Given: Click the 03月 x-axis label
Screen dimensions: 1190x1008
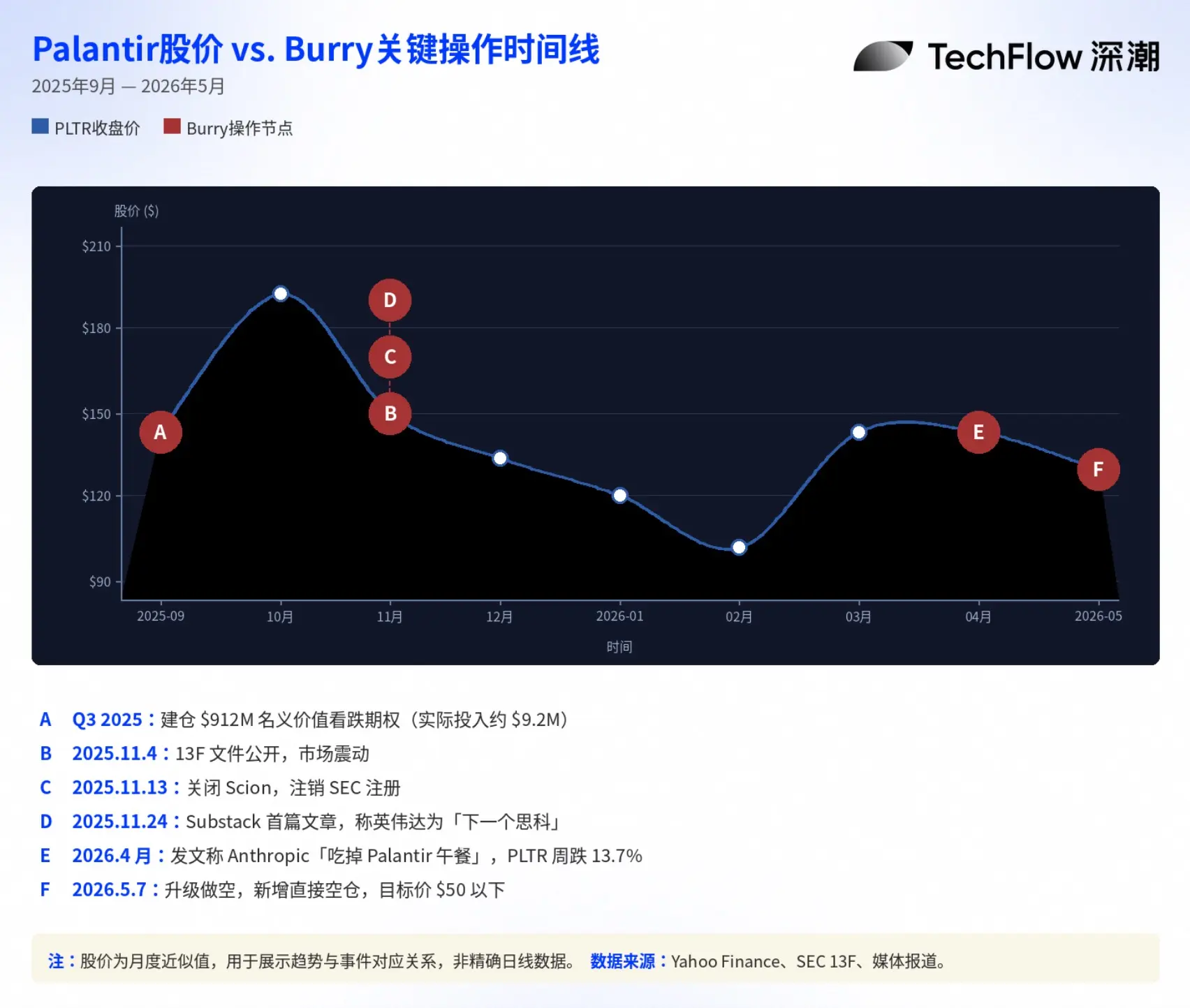Looking at the screenshot, I should pos(858,617).
